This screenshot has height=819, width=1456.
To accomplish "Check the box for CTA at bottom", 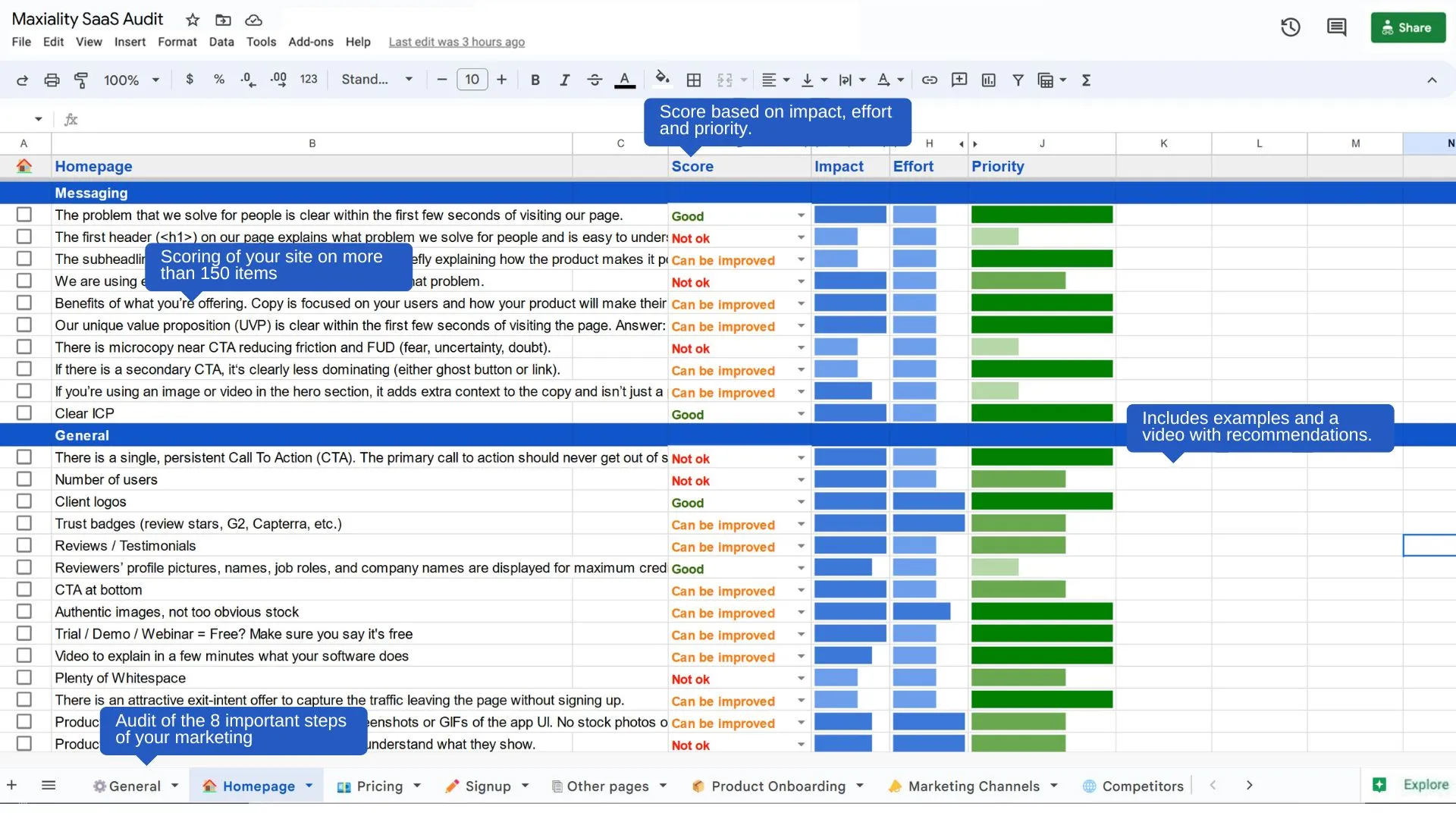I will pos(24,589).
